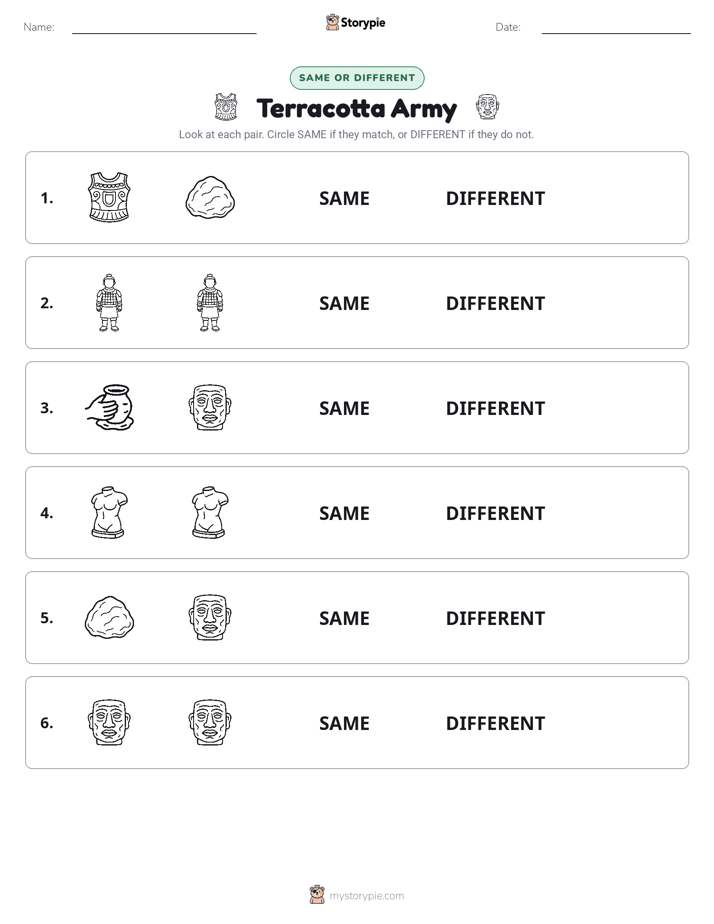
Task: Choose DIFFERENT for question 1
Action: tap(495, 199)
